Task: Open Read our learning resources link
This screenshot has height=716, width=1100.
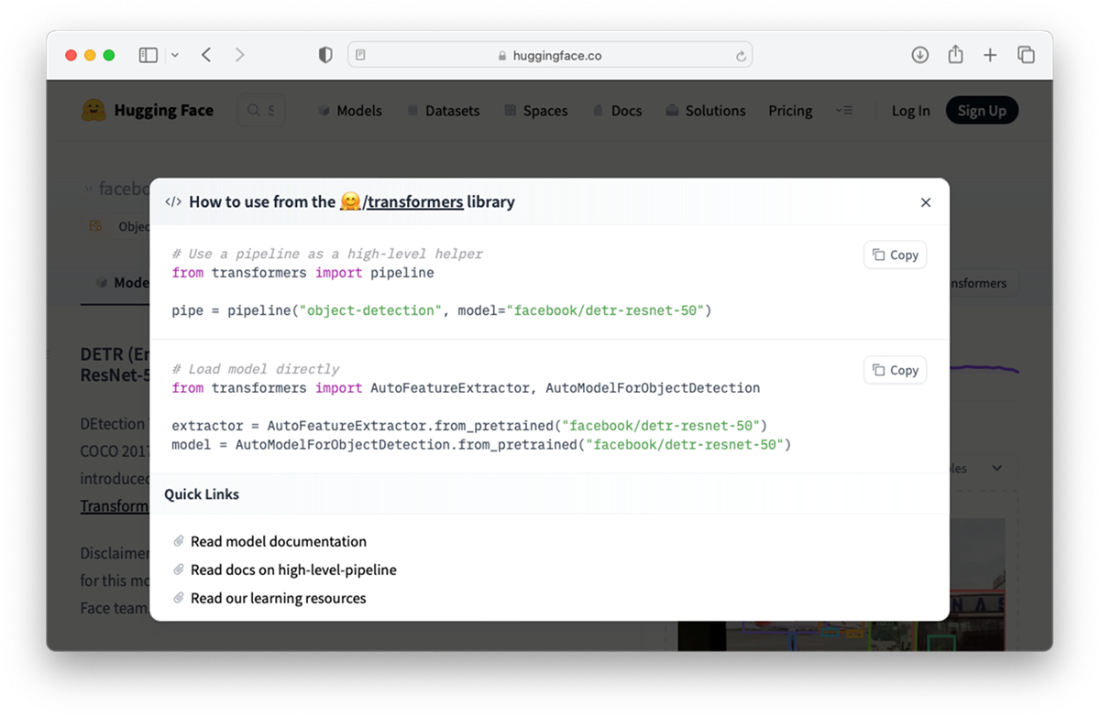Action: [278, 598]
